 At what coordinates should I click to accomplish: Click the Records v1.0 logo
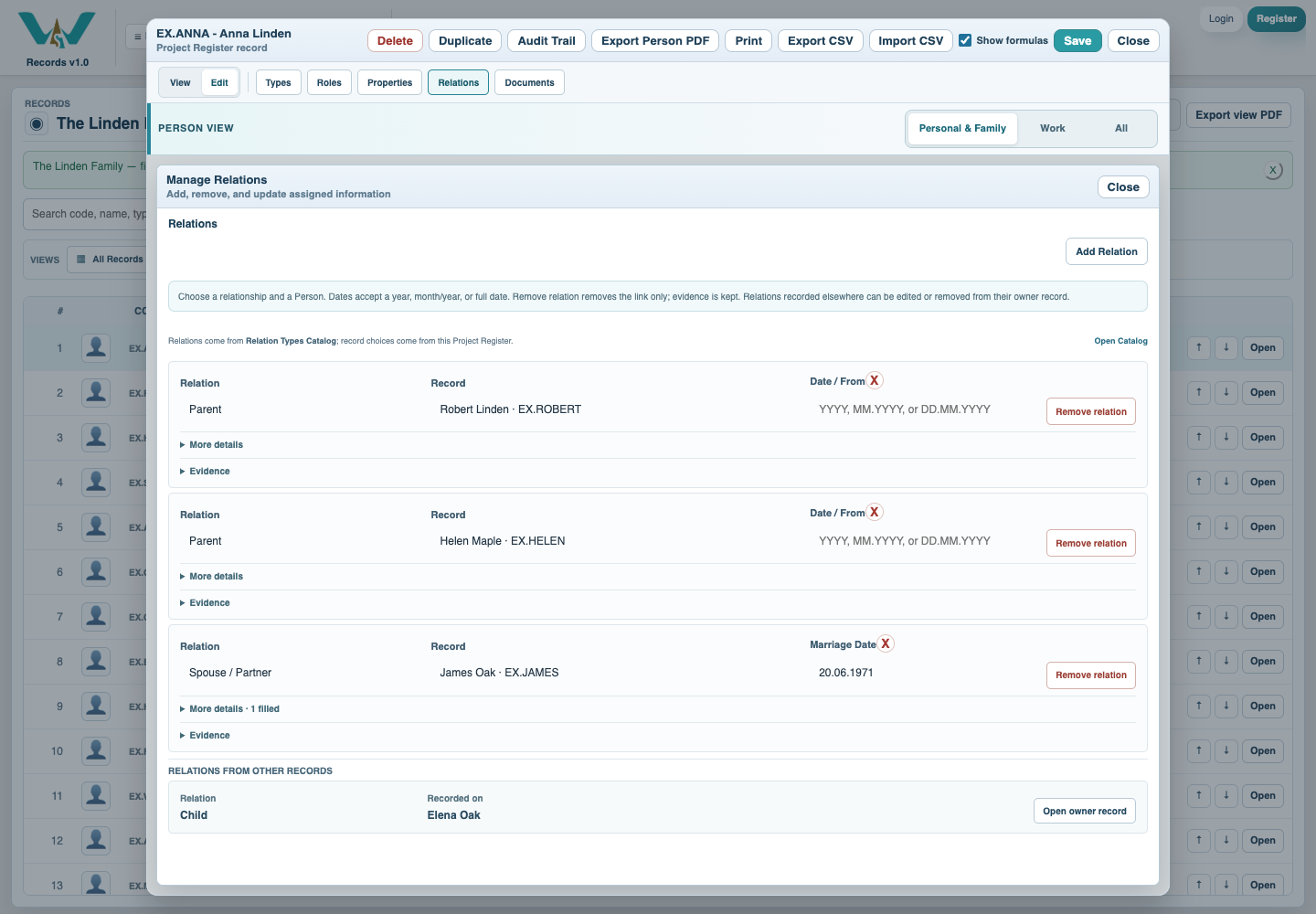pyautogui.click(x=57, y=39)
